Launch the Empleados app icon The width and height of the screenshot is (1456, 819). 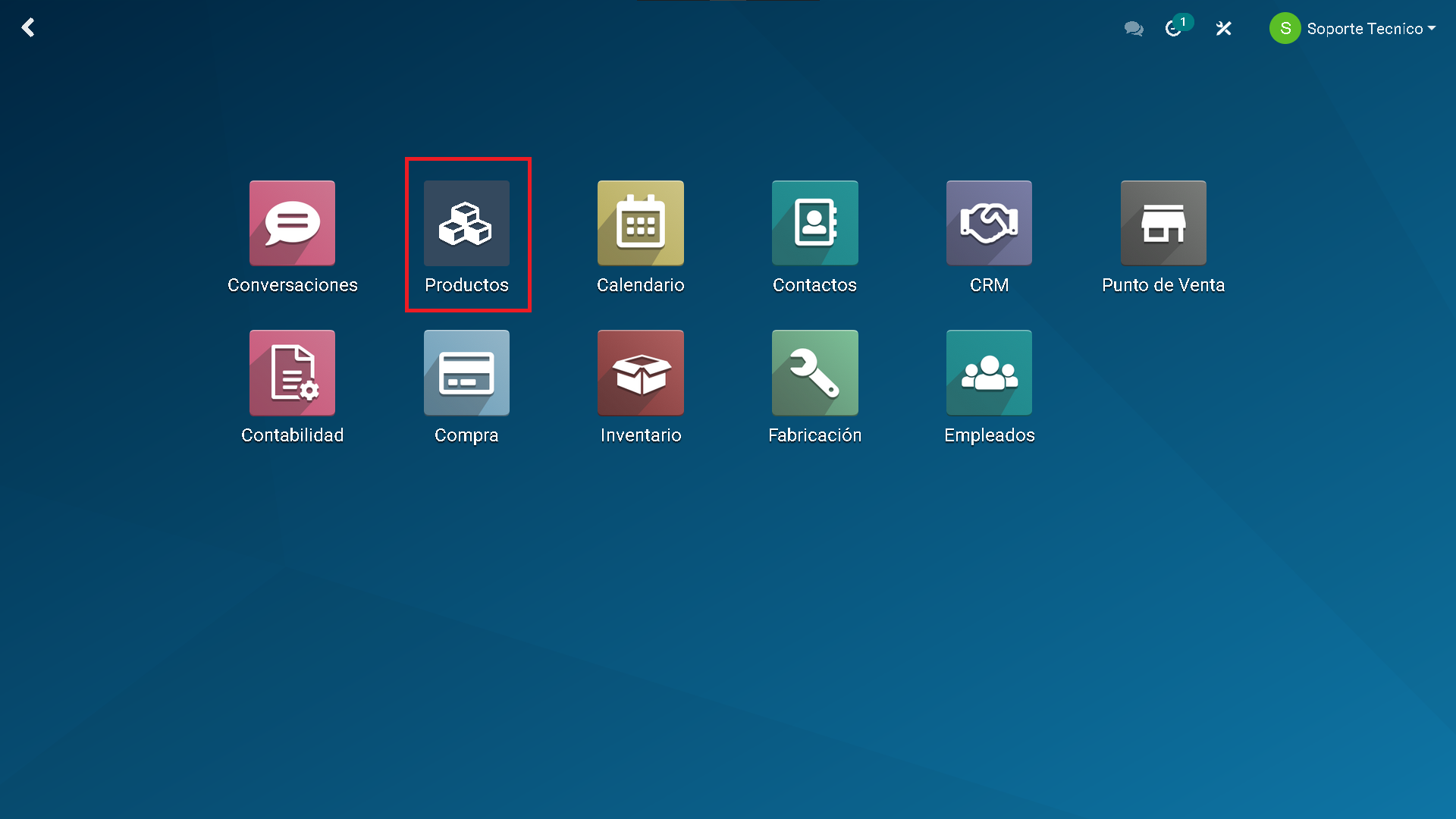989,372
